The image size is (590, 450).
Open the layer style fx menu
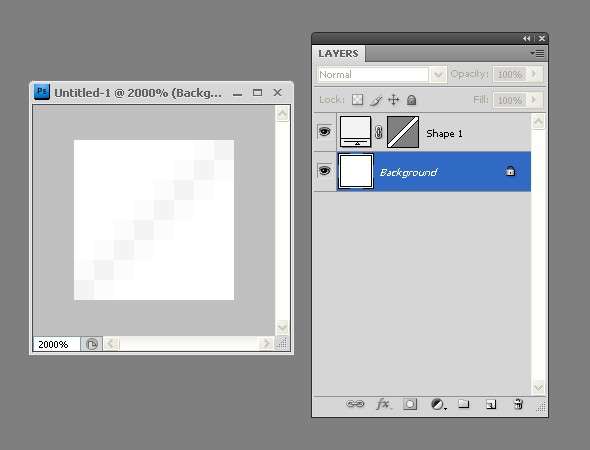(383, 404)
